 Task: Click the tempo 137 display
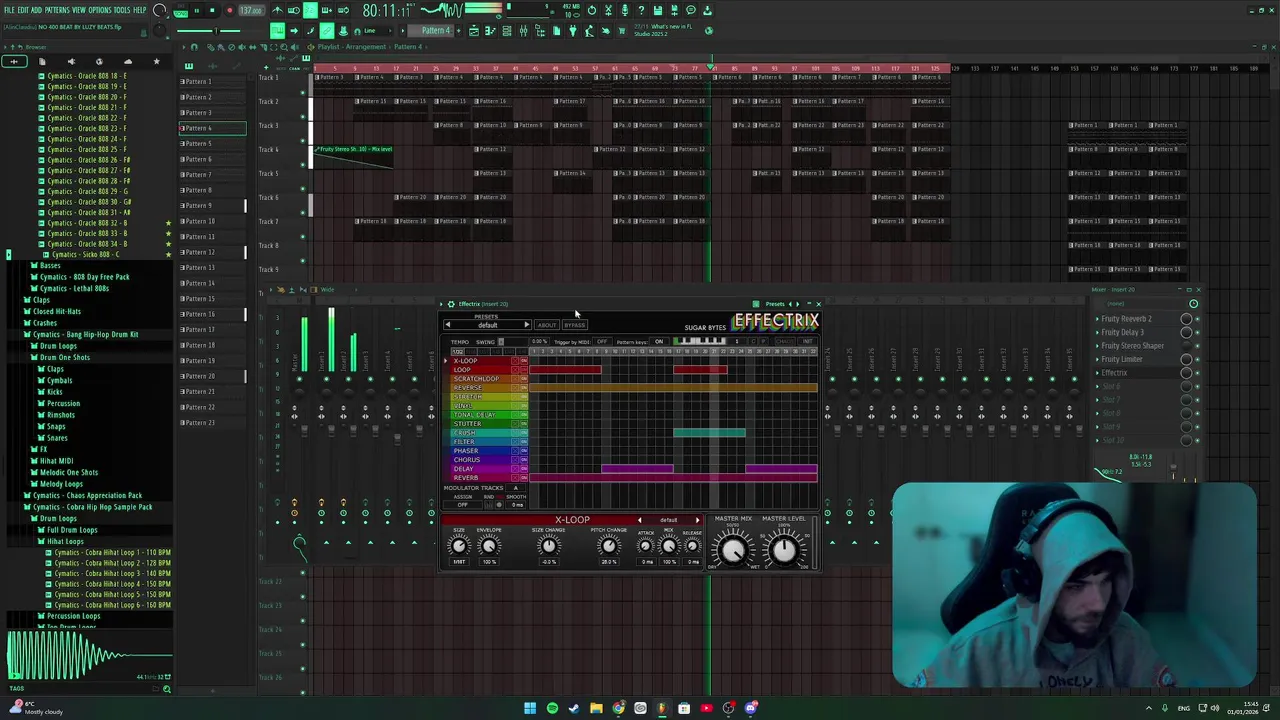[x=251, y=11]
